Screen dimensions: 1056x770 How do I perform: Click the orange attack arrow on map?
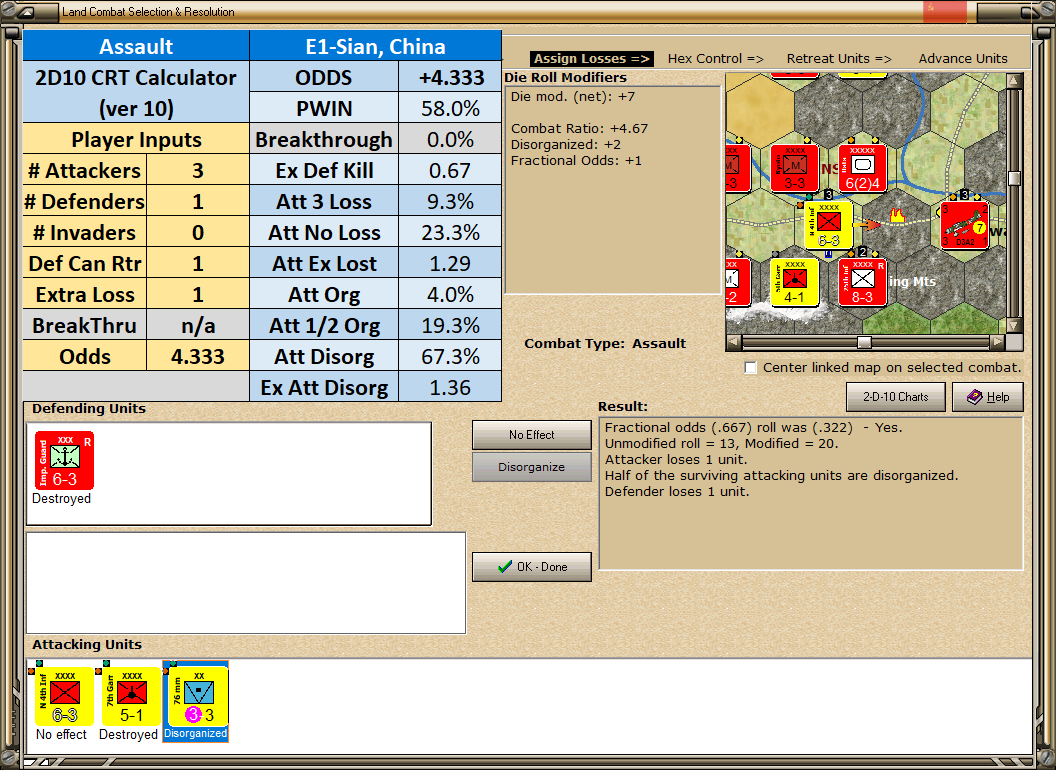point(868,224)
